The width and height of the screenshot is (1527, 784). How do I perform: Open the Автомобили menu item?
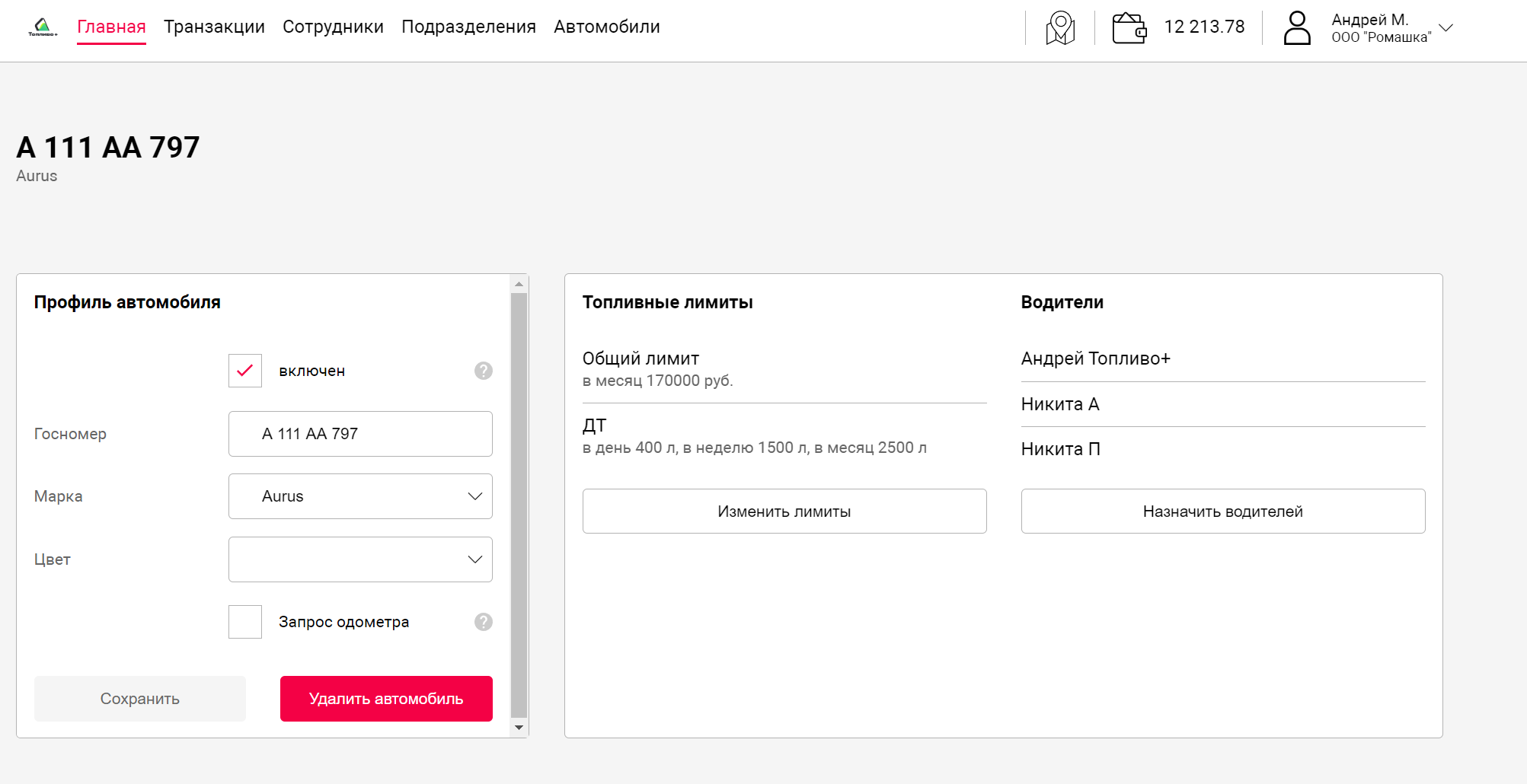tap(606, 27)
